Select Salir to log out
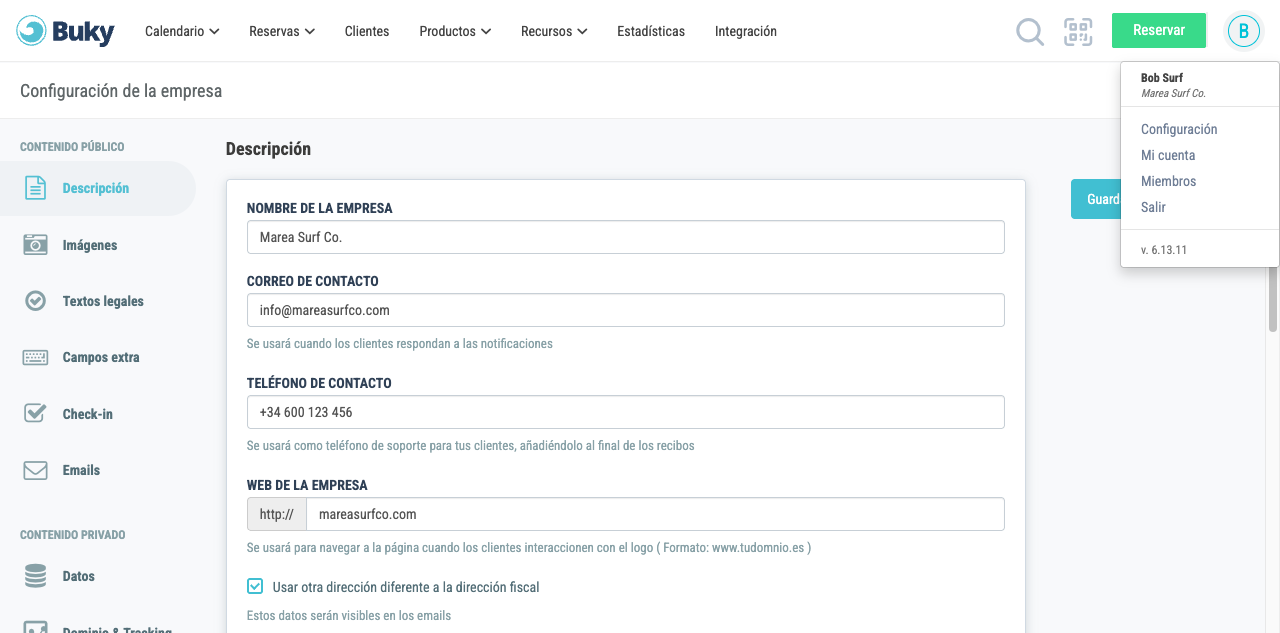Viewport: 1280px width, 633px height. pos(1153,207)
